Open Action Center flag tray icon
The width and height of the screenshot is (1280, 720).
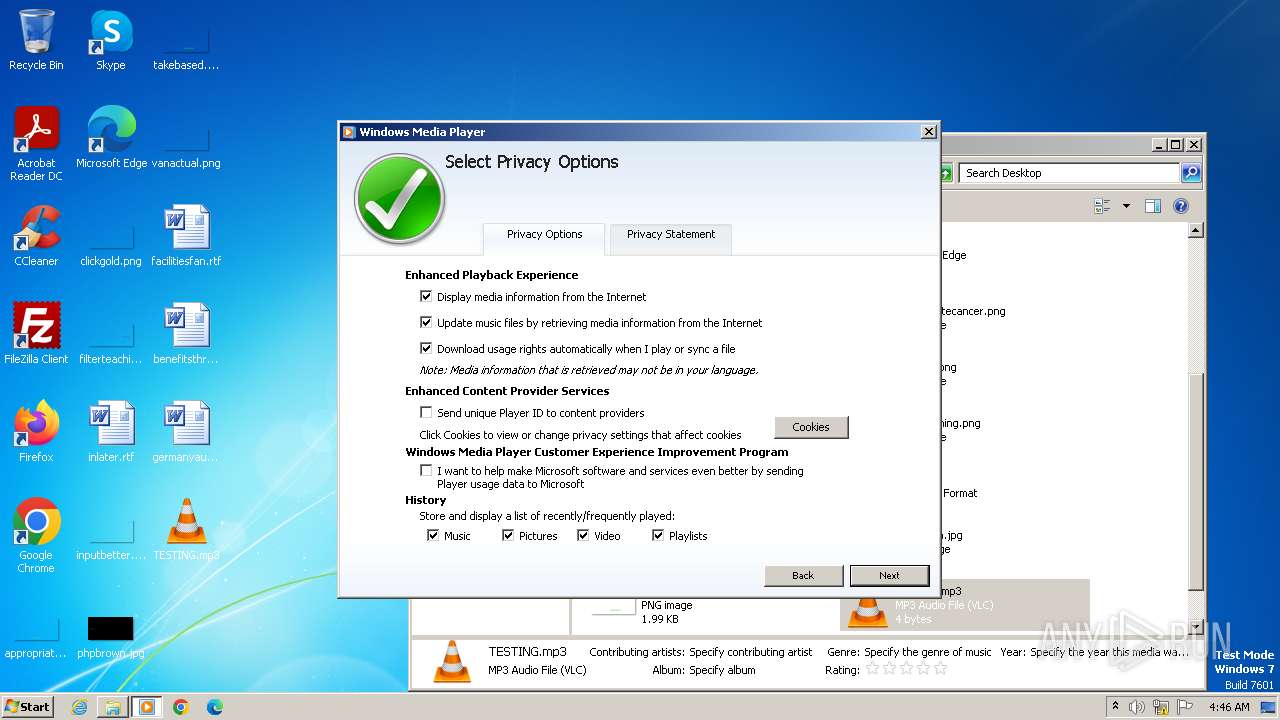click(x=1183, y=707)
